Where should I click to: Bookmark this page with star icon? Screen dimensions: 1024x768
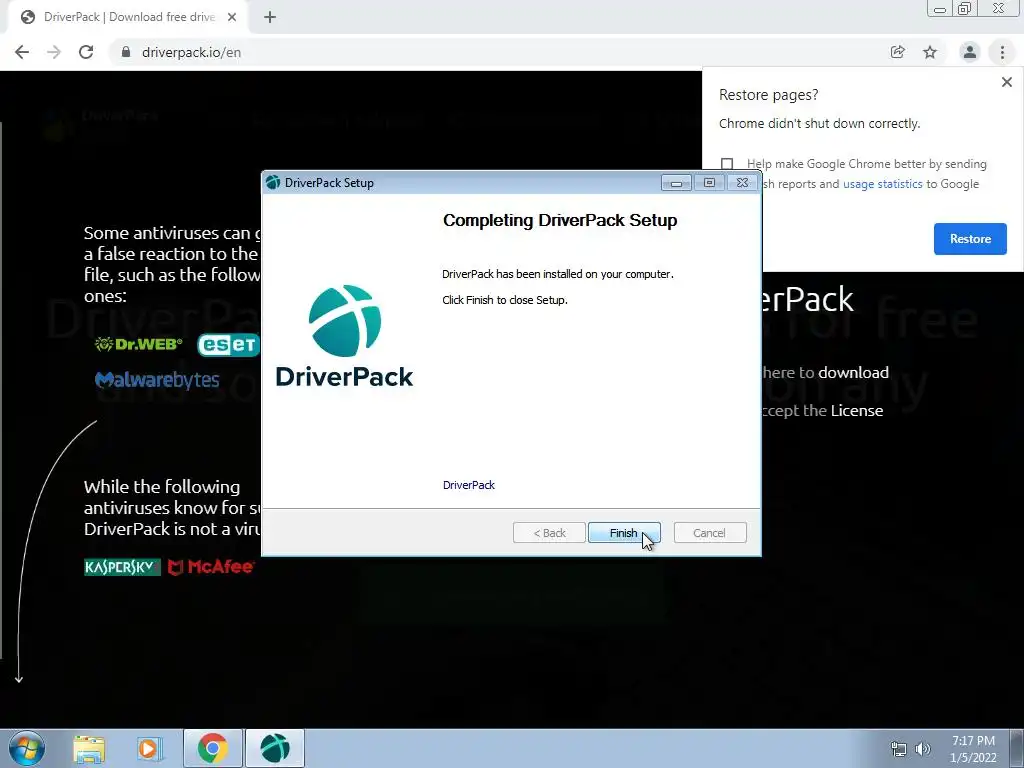tap(930, 52)
